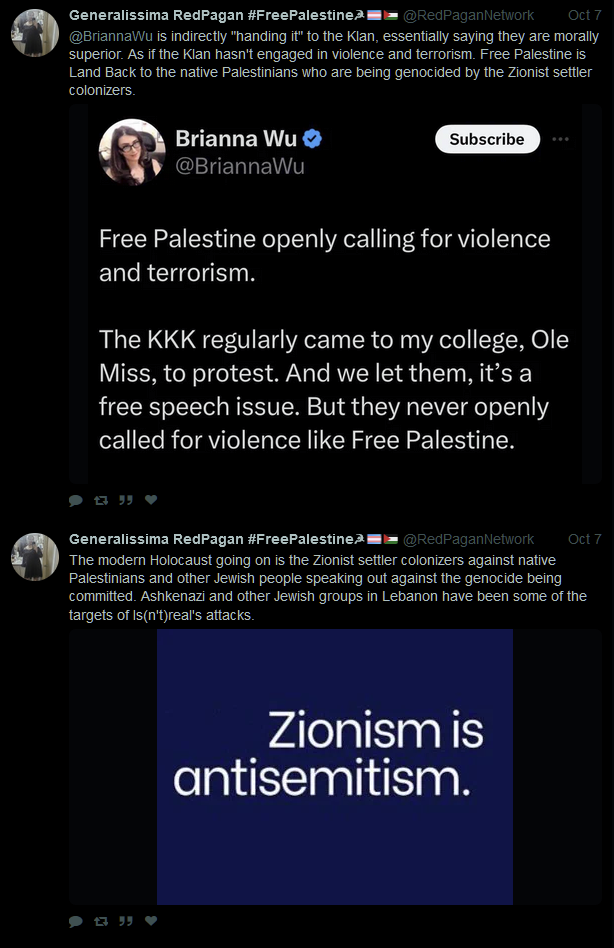Like the first post about Brianna Wu
This screenshot has height=948, width=614.
151,500
